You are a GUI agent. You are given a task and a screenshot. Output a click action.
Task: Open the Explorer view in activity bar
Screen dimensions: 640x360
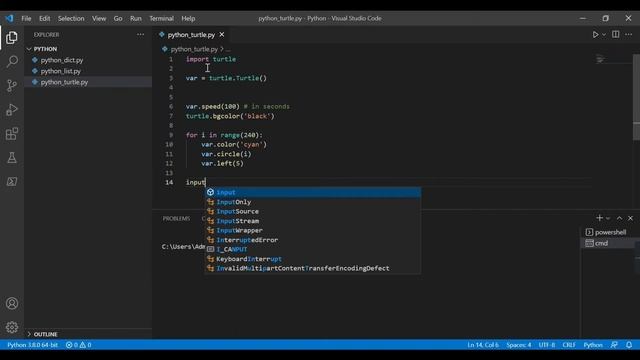pos(12,38)
